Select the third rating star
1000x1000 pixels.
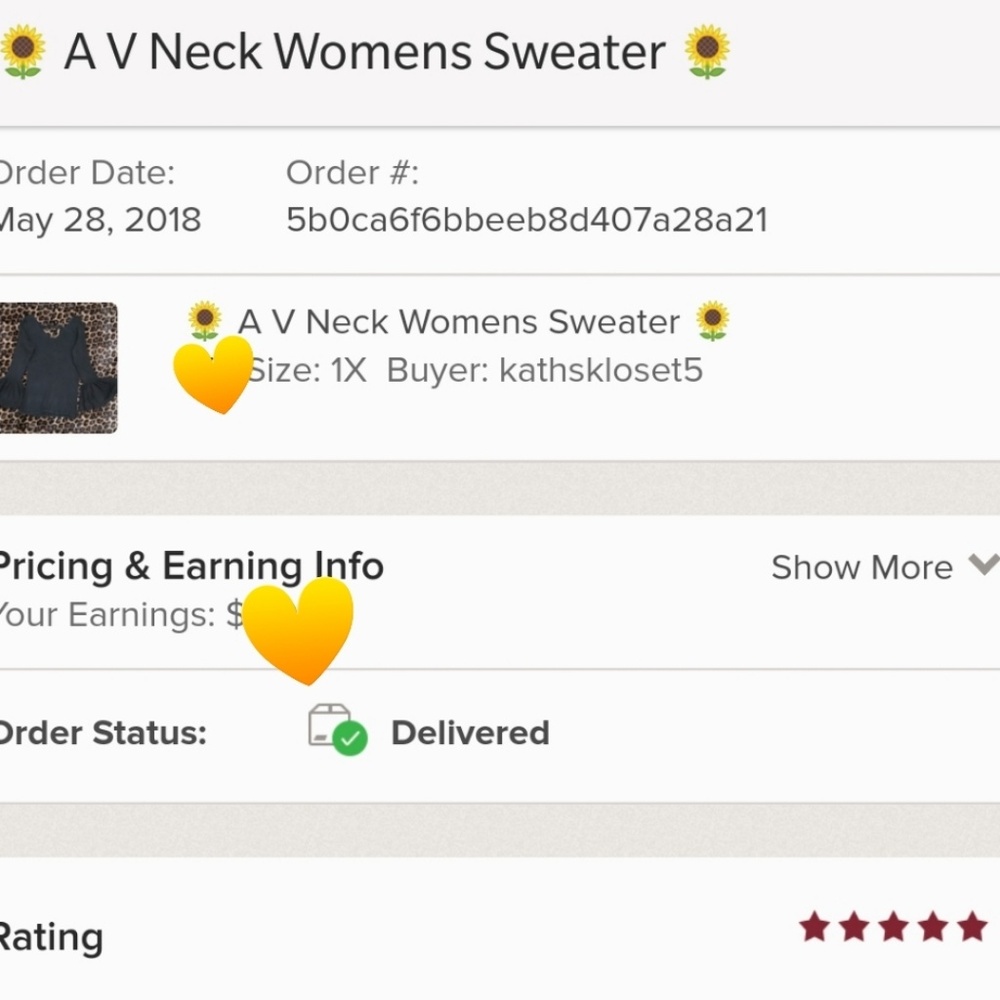893,927
